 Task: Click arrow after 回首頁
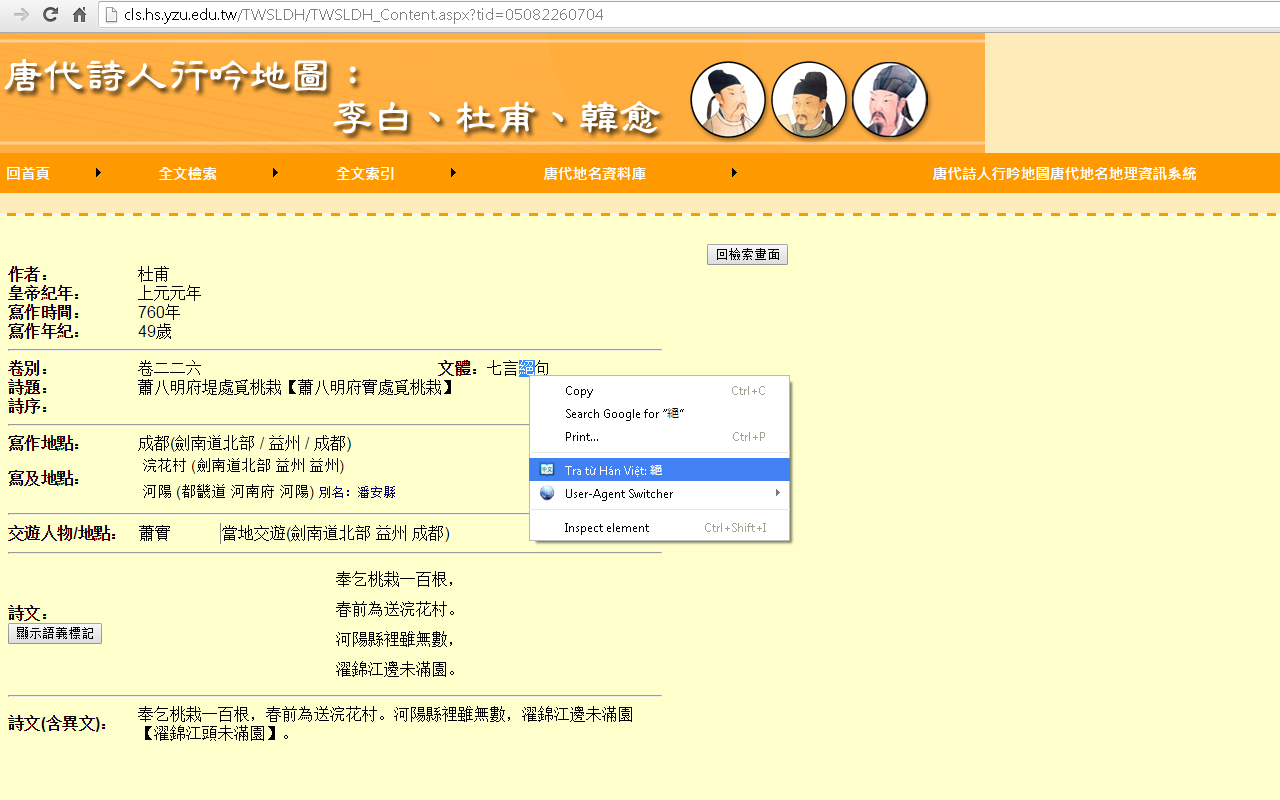click(x=98, y=173)
